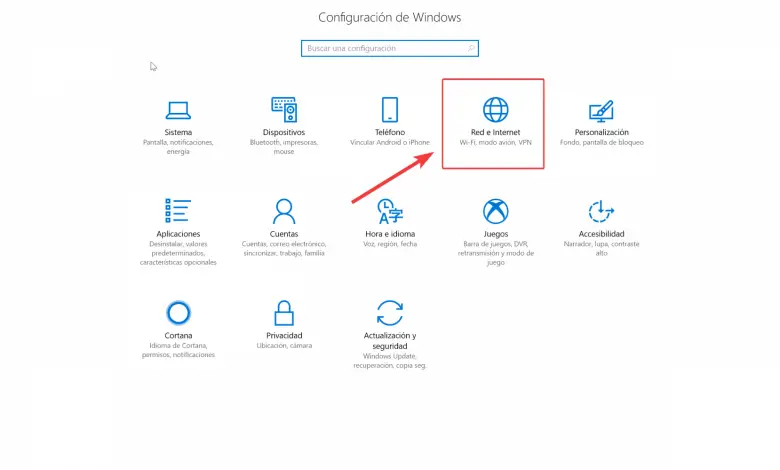Image resolution: width=780 pixels, height=470 pixels.
Task: Click 'Idioma de Cortana, permisos' description
Action: [x=178, y=350]
